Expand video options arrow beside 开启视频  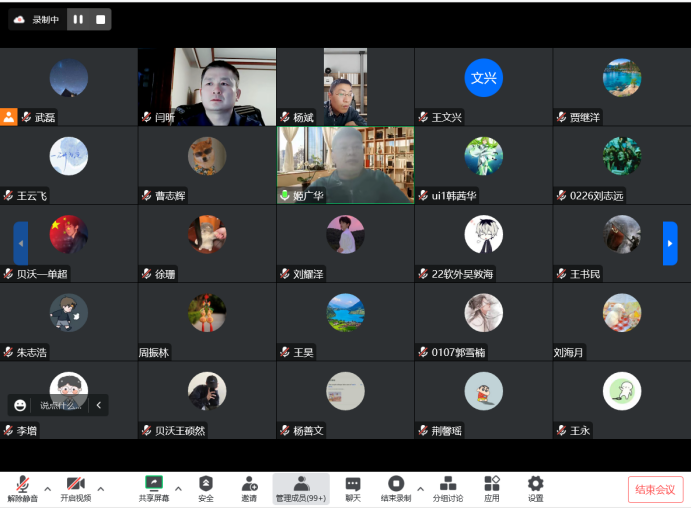tap(100, 489)
